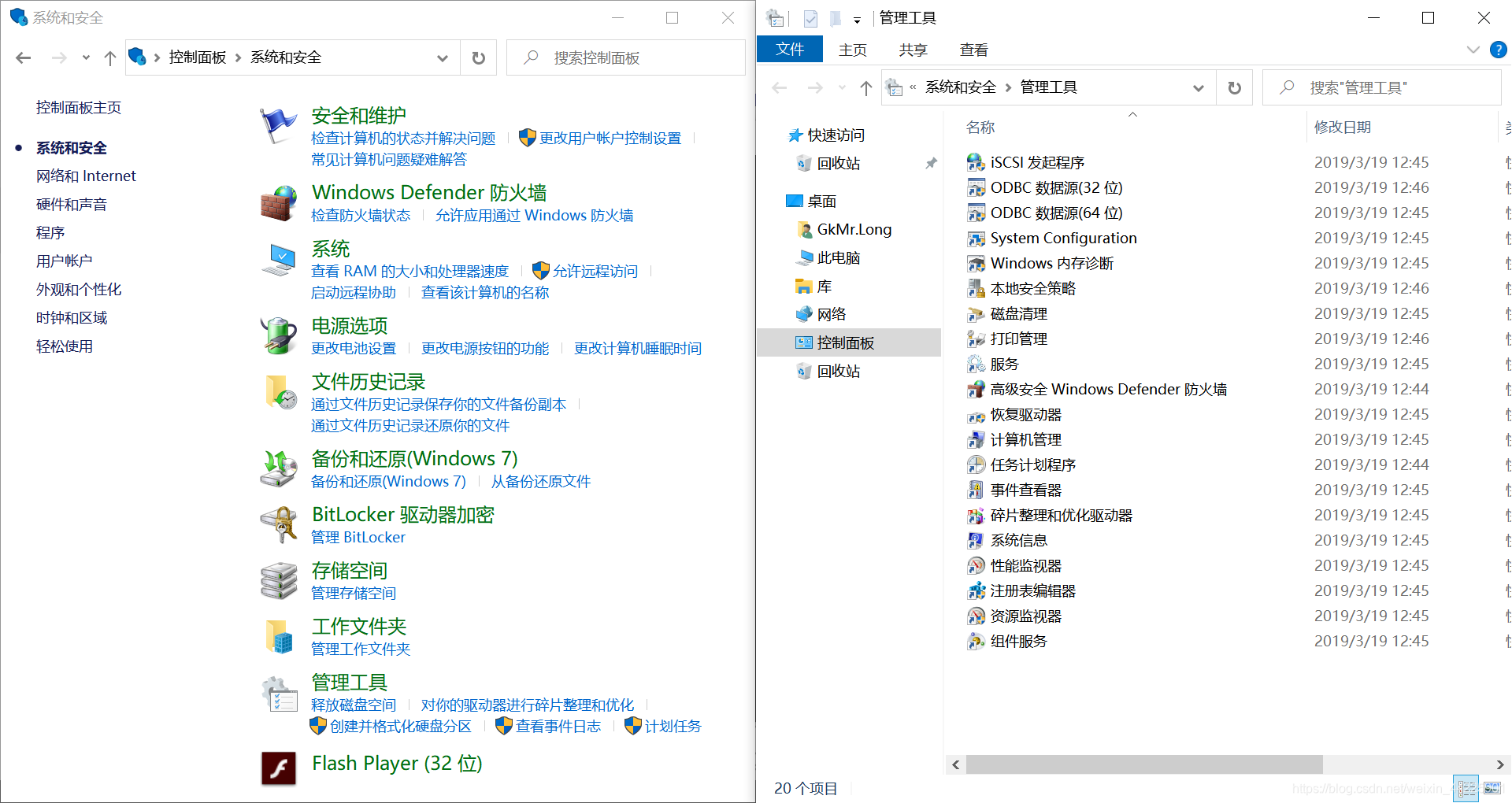The height and width of the screenshot is (803, 1512).
Task: Select the iSCSI 发起程序 icon
Action: (976, 162)
